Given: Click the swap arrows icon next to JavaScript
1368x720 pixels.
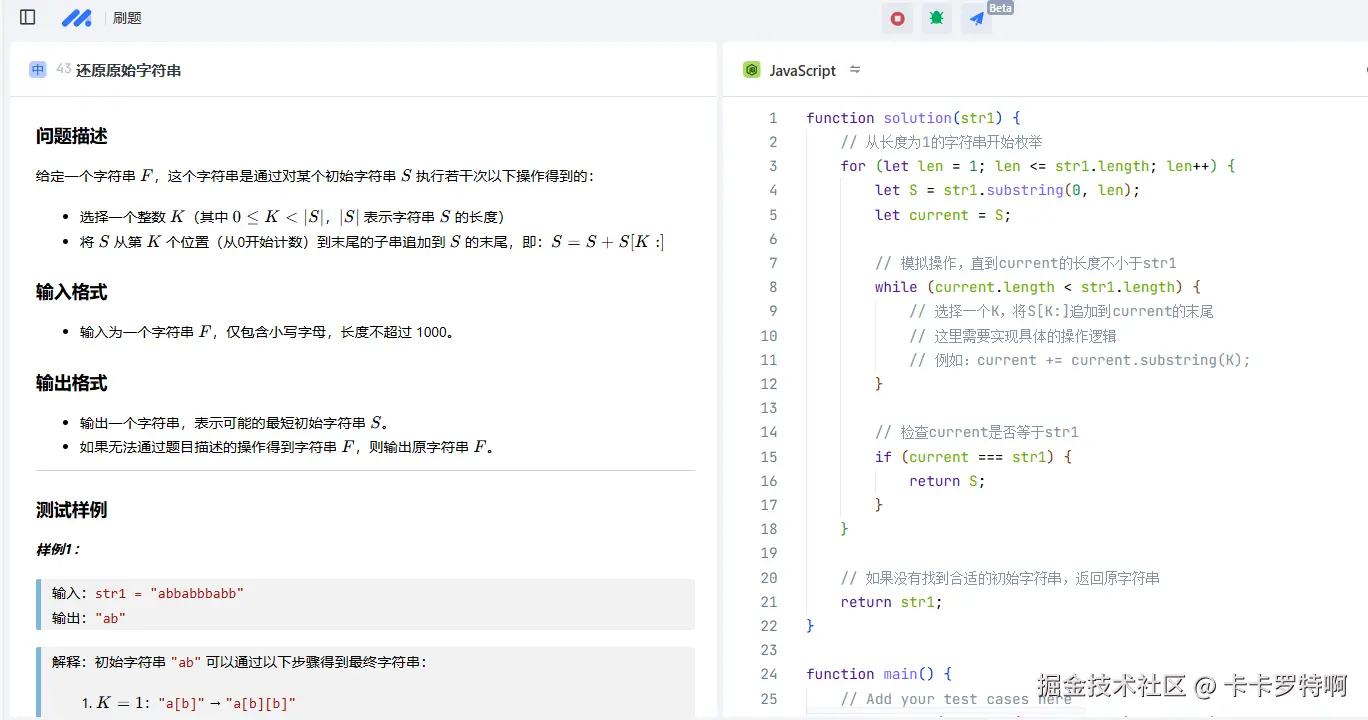Looking at the screenshot, I should tap(855, 70).
